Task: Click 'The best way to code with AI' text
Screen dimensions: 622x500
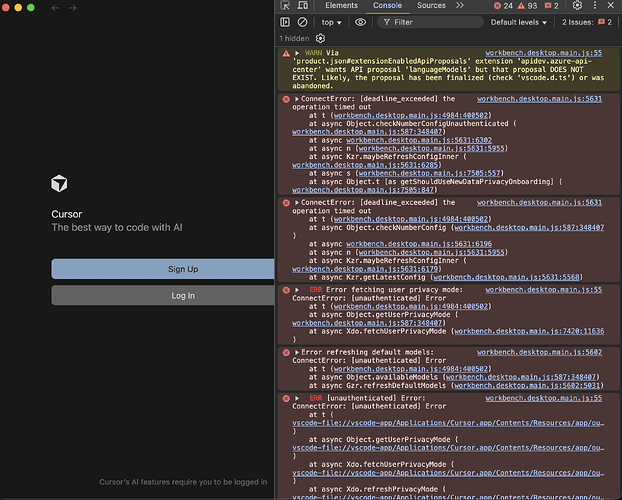Action: 117,227
